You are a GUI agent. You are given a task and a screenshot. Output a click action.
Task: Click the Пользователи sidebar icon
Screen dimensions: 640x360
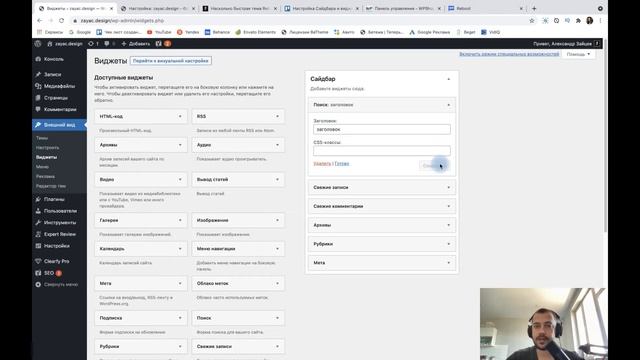(x=38, y=211)
